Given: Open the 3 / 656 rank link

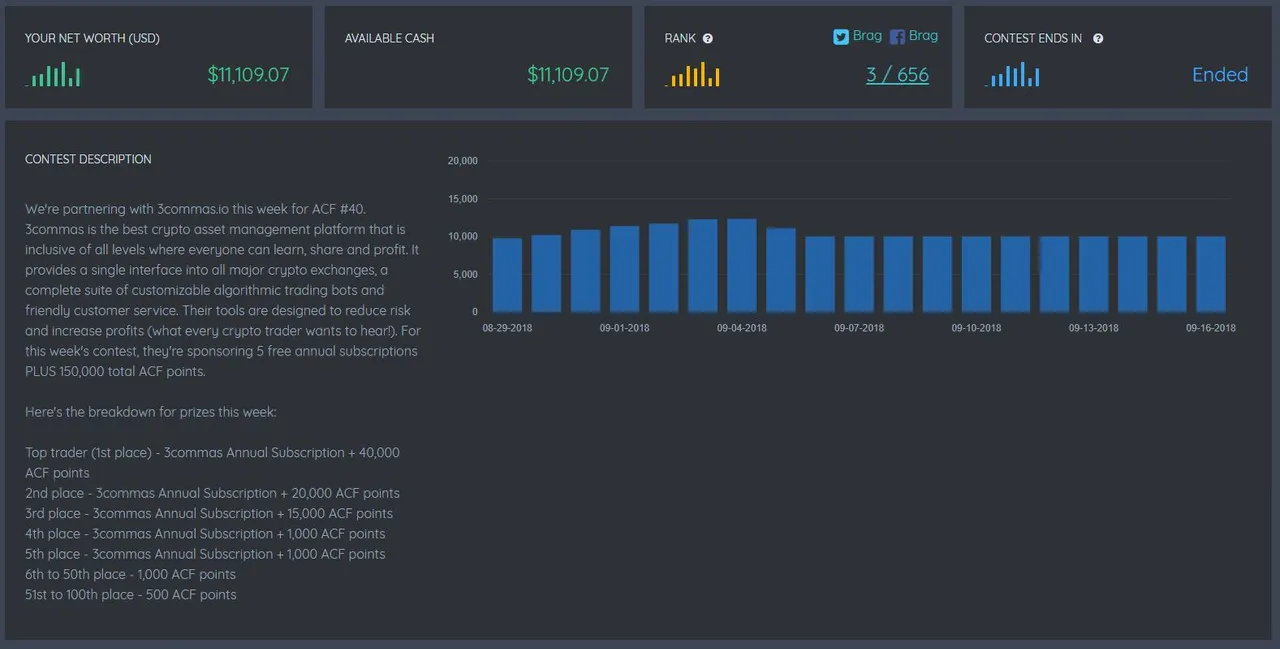Looking at the screenshot, I should (898, 75).
